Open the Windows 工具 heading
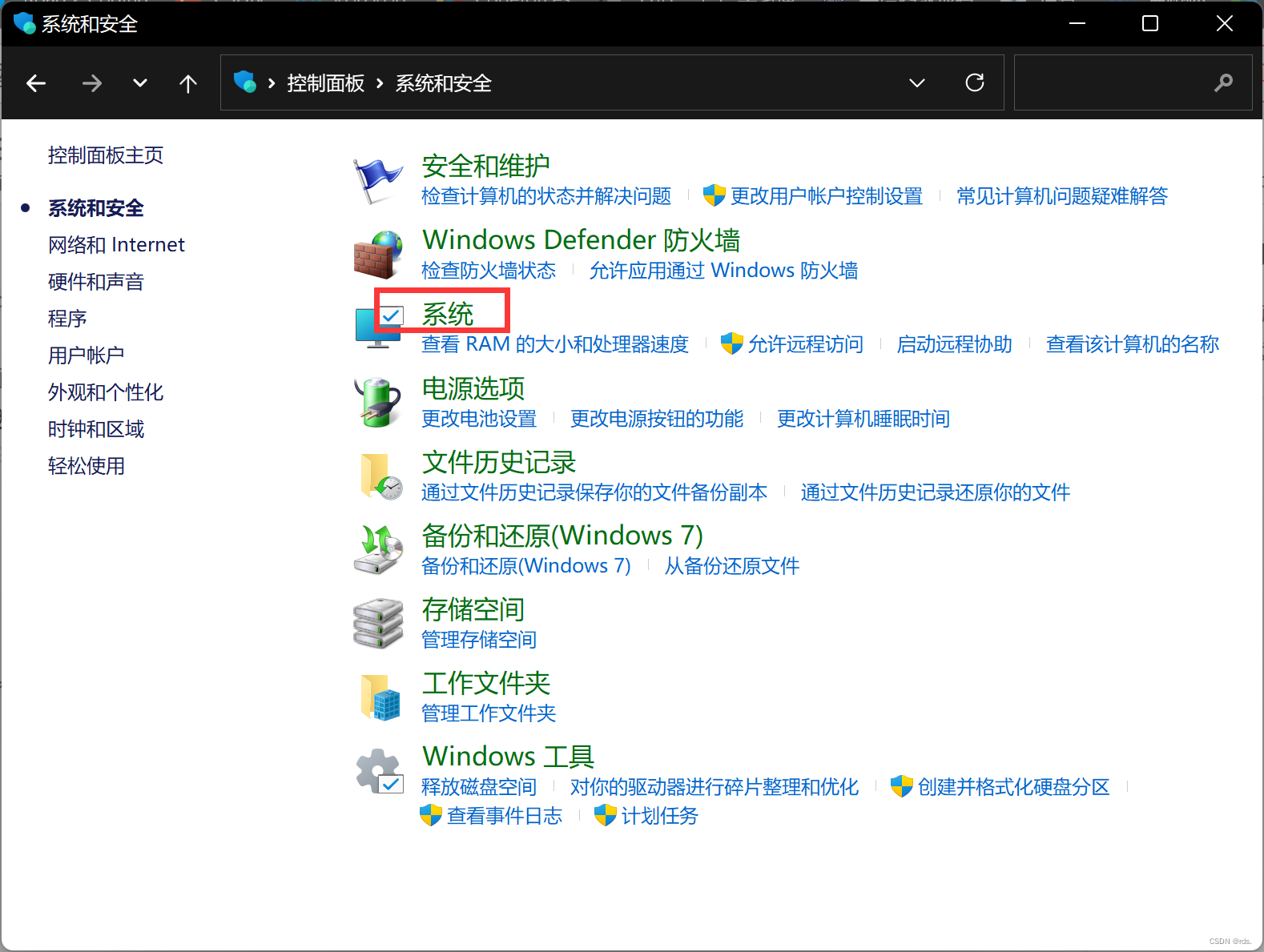The image size is (1264, 952). (508, 757)
